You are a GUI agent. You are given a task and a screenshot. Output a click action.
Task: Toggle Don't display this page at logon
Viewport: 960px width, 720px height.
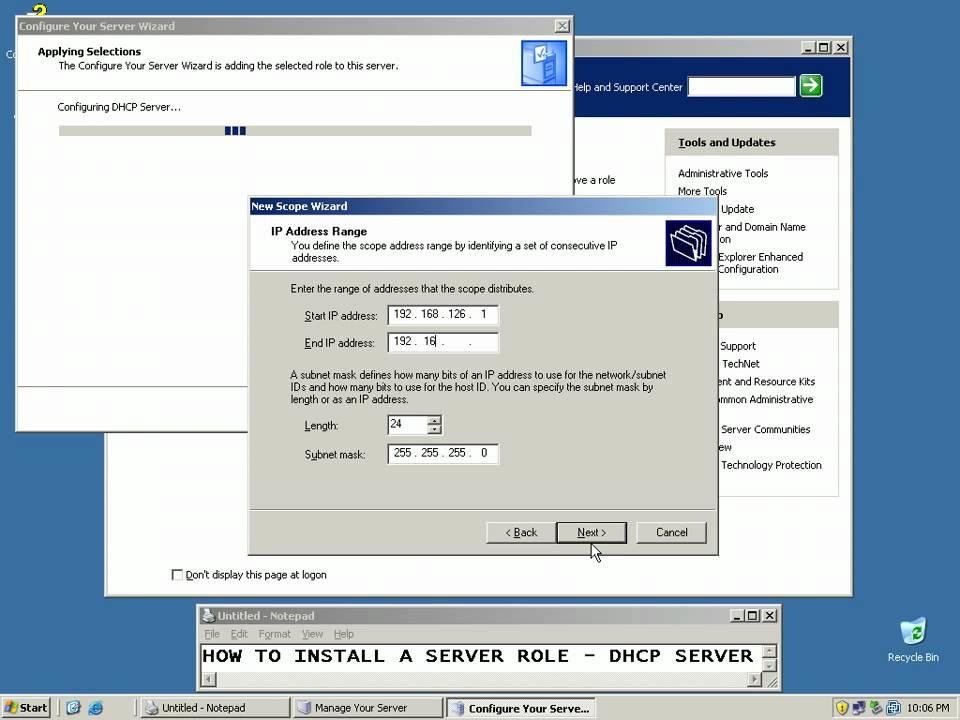[177, 575]
